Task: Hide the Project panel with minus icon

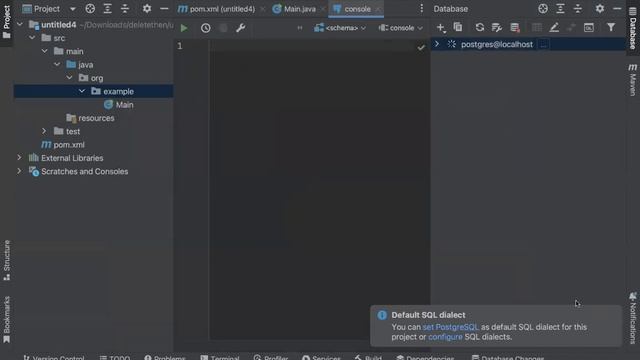Action: point(164,9)
